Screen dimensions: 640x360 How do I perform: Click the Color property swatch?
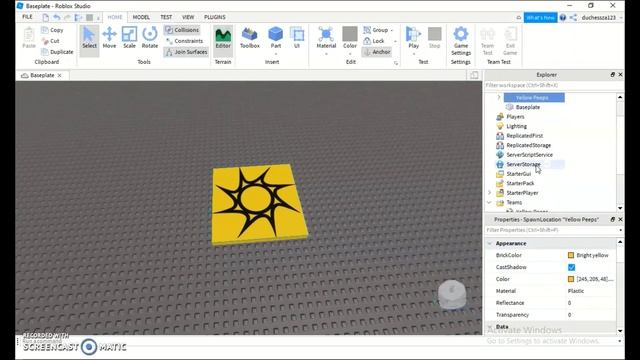(x=571, y=279)
